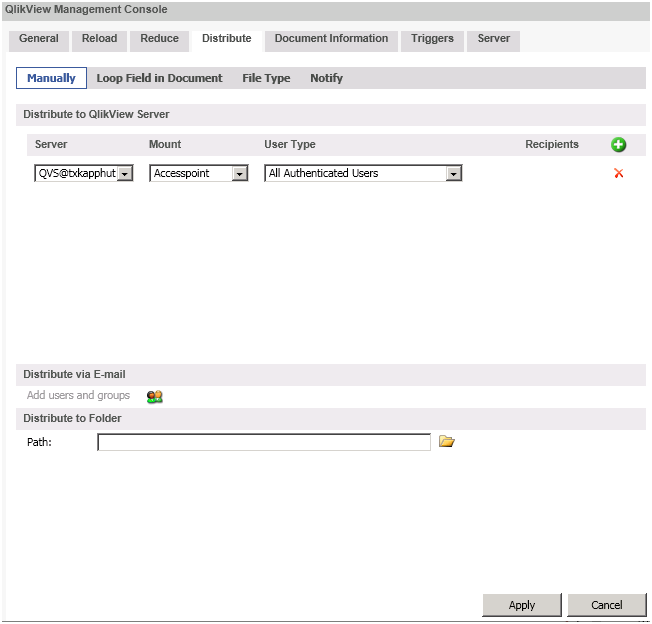Click the Distribute via E-mail heading
The width and height of the screenshot is (652, 624).
coord(74,375)
